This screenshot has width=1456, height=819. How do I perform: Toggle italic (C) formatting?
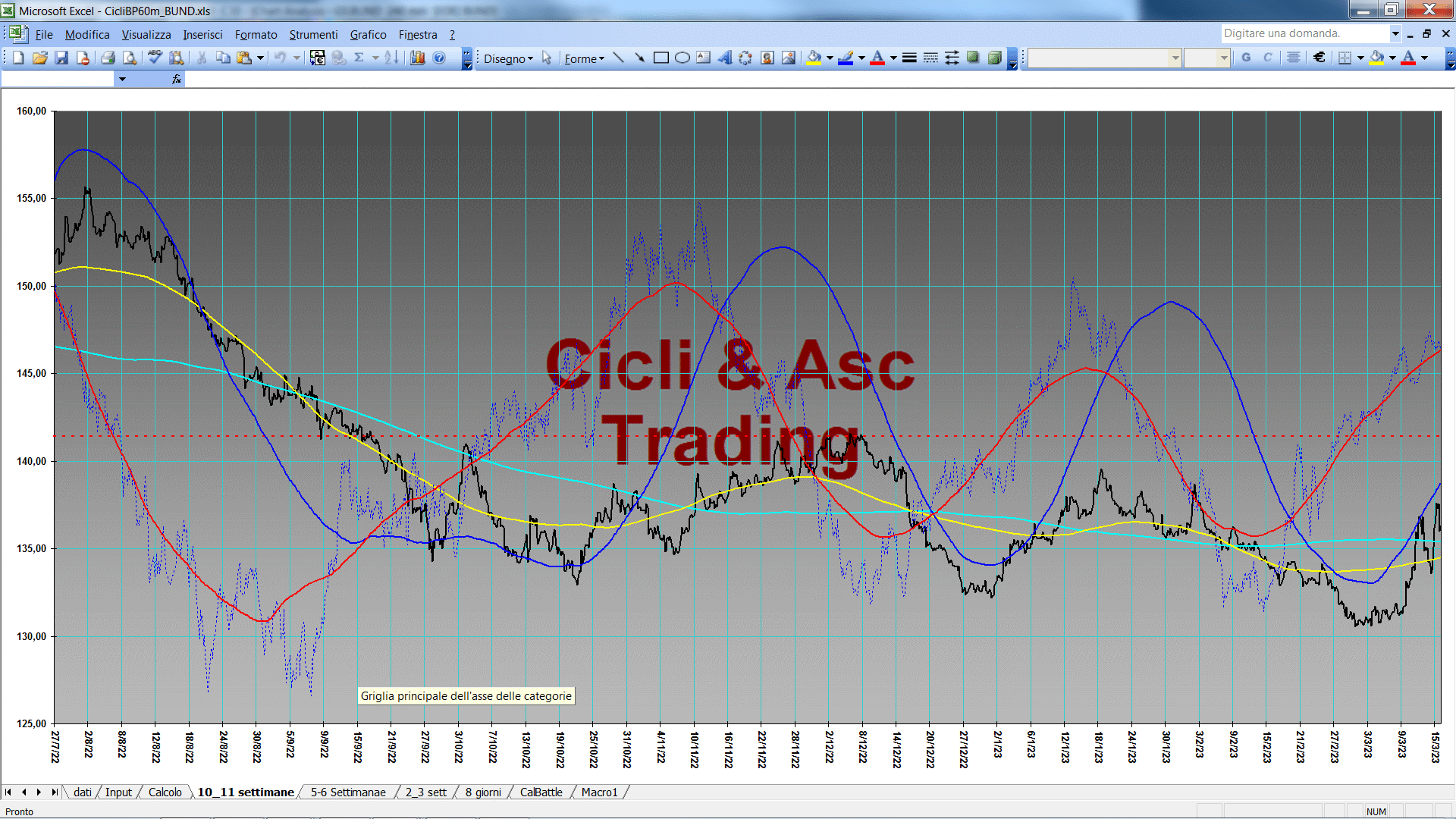(1267, 58)
